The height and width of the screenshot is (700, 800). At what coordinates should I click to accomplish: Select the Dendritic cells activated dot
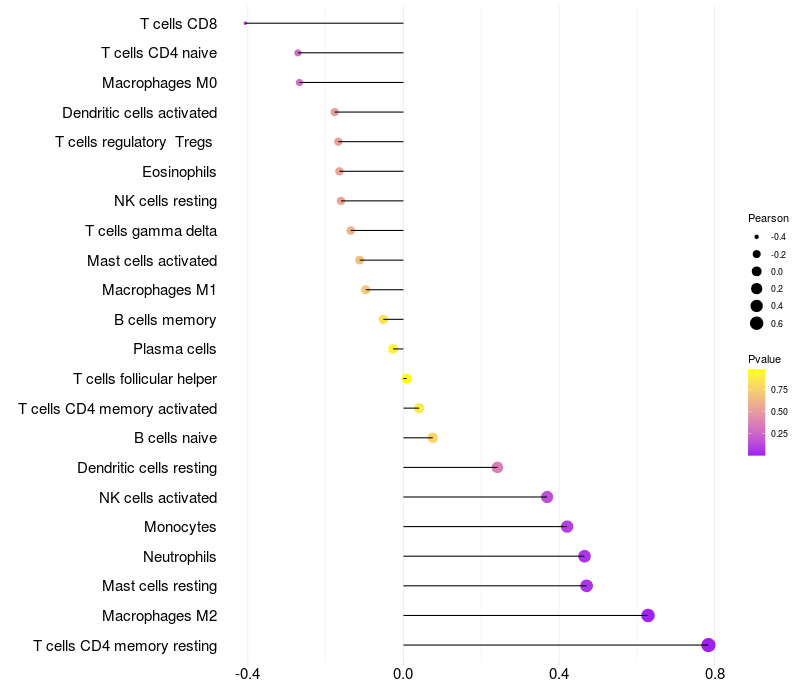click(335, 112)
